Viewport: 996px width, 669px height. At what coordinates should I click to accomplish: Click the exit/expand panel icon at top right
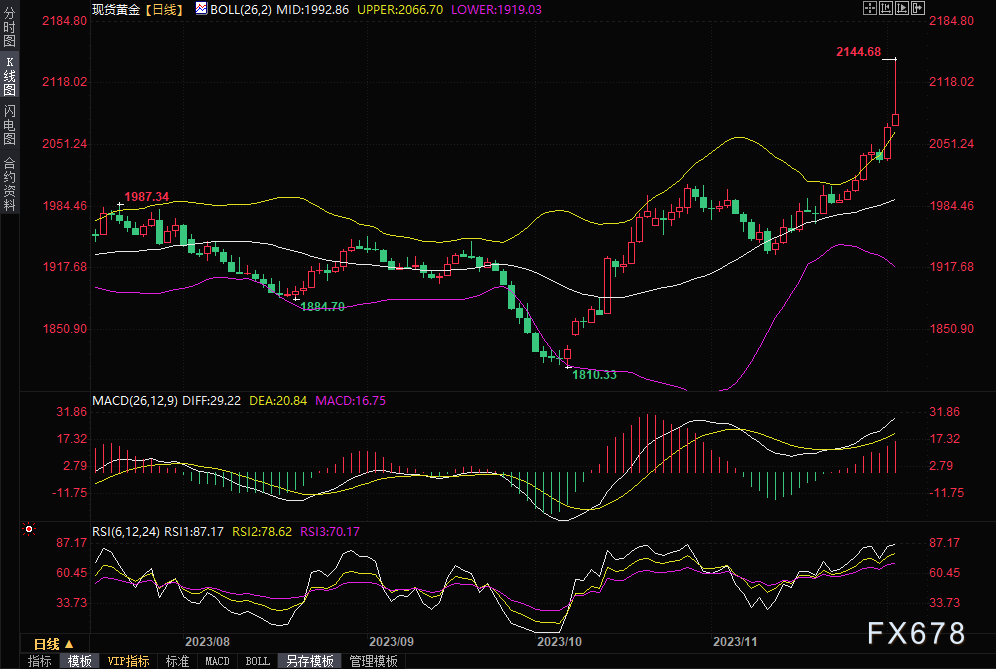pyautogui.click(x=916, y=8)
